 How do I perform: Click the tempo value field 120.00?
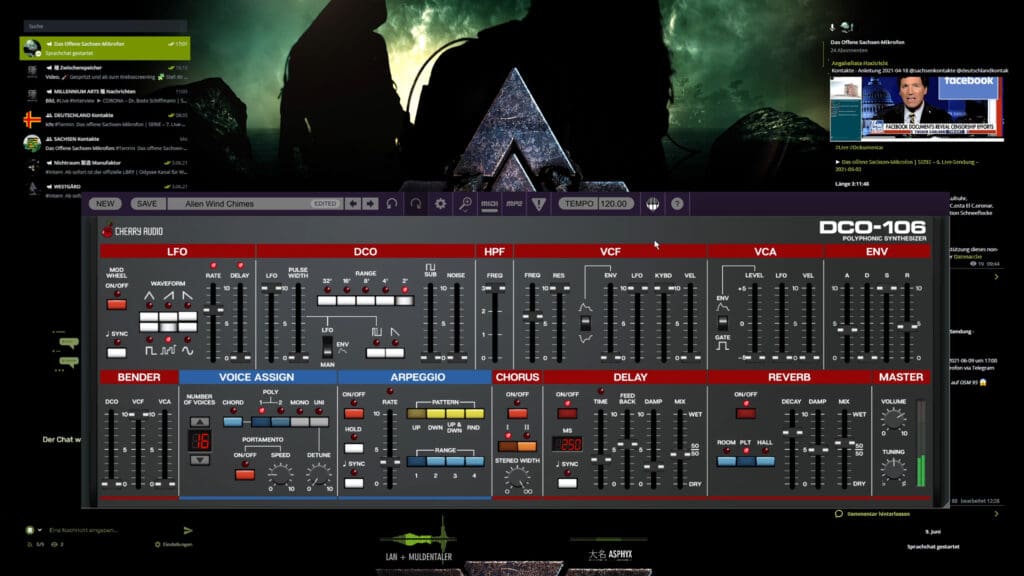click(614, 204)
